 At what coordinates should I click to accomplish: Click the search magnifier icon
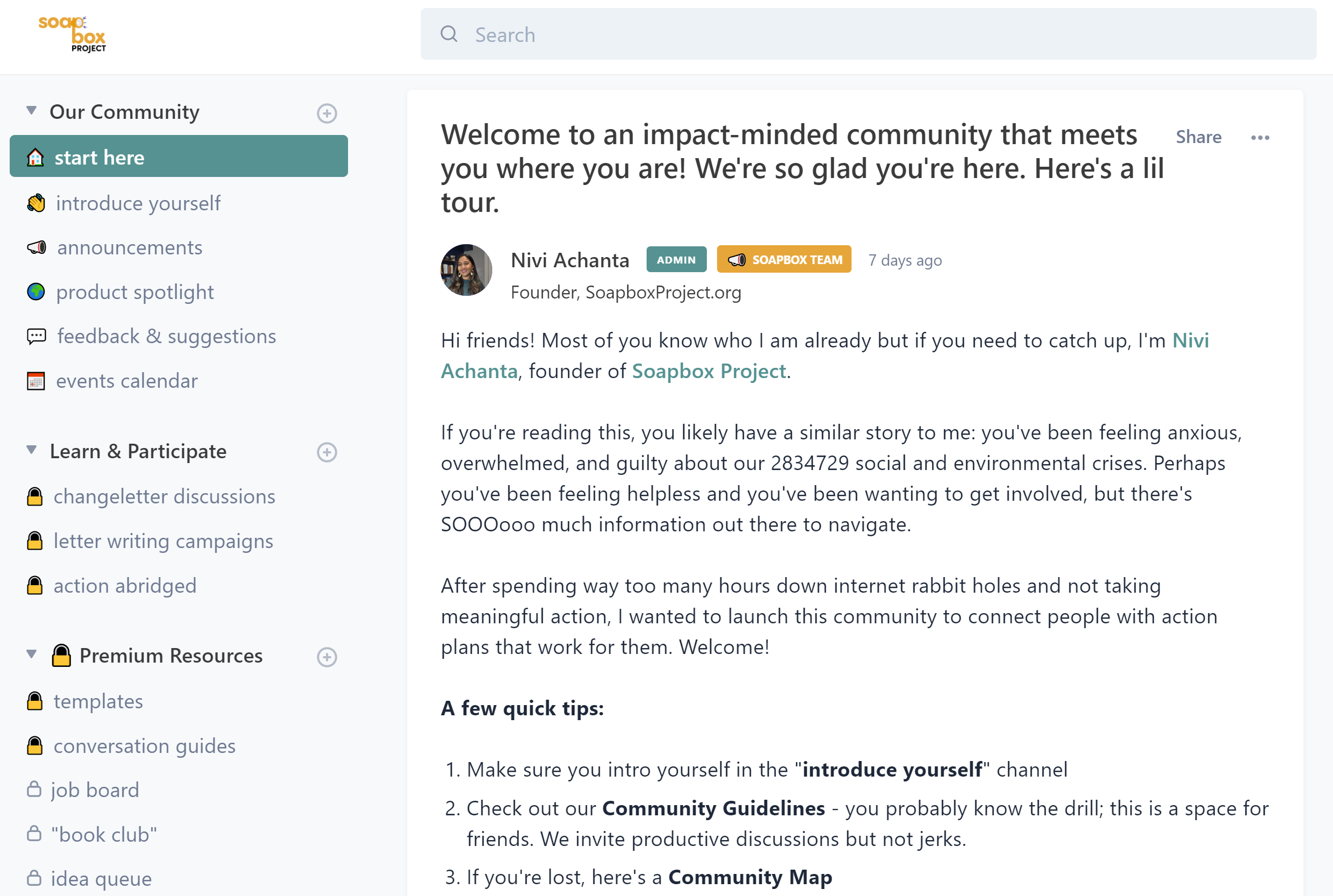[x=449, y=34]
